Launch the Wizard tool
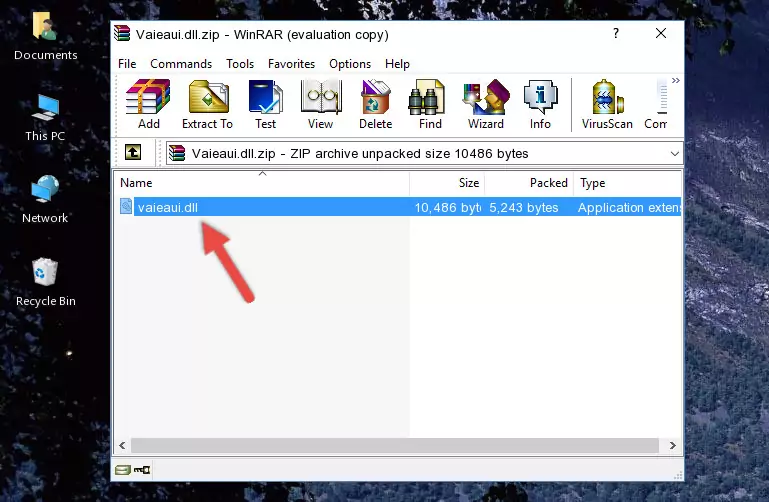Screen dimensions: 769x502 pos(486,104)
